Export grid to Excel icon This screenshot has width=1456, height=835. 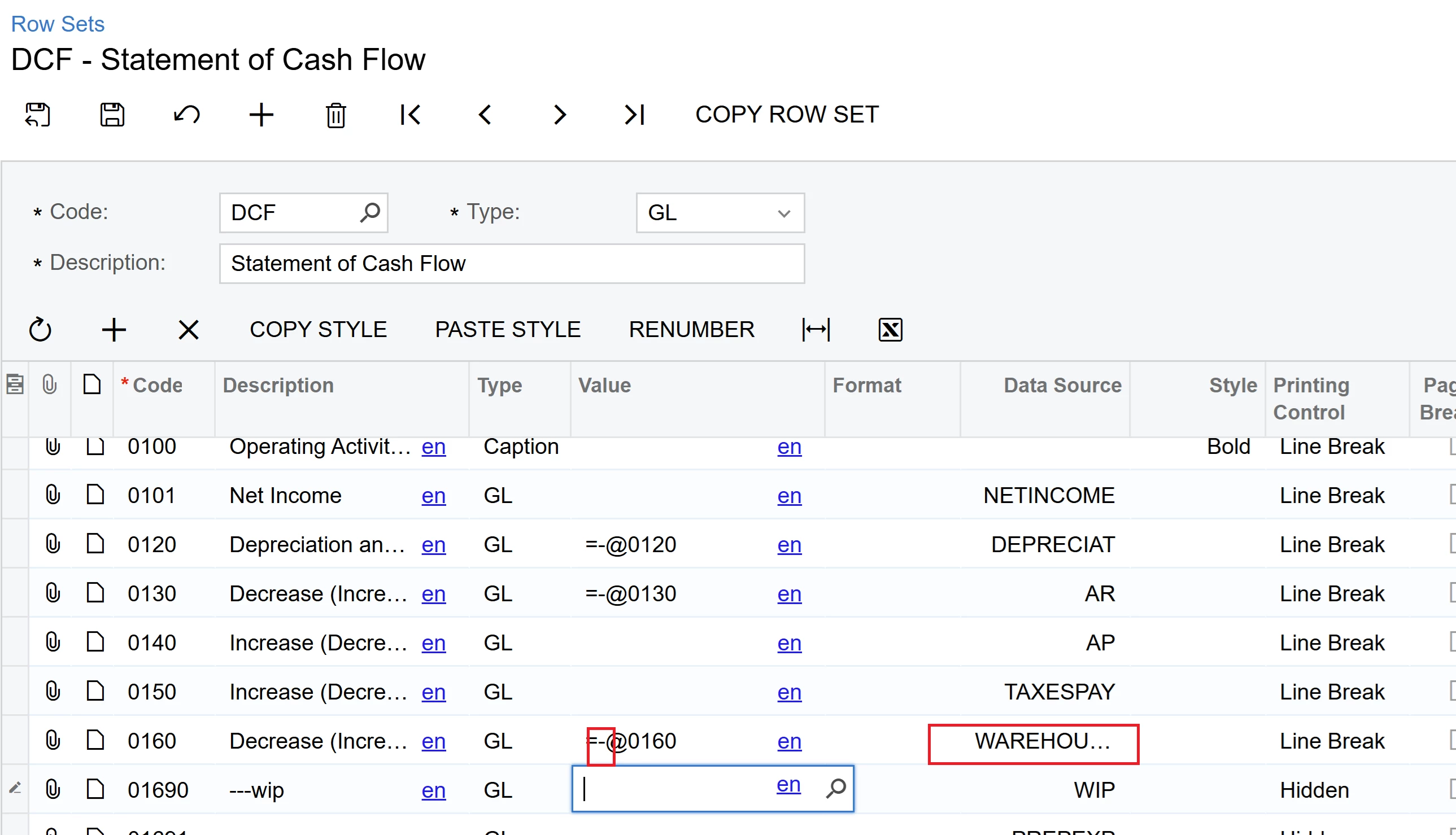pos(890,330)
